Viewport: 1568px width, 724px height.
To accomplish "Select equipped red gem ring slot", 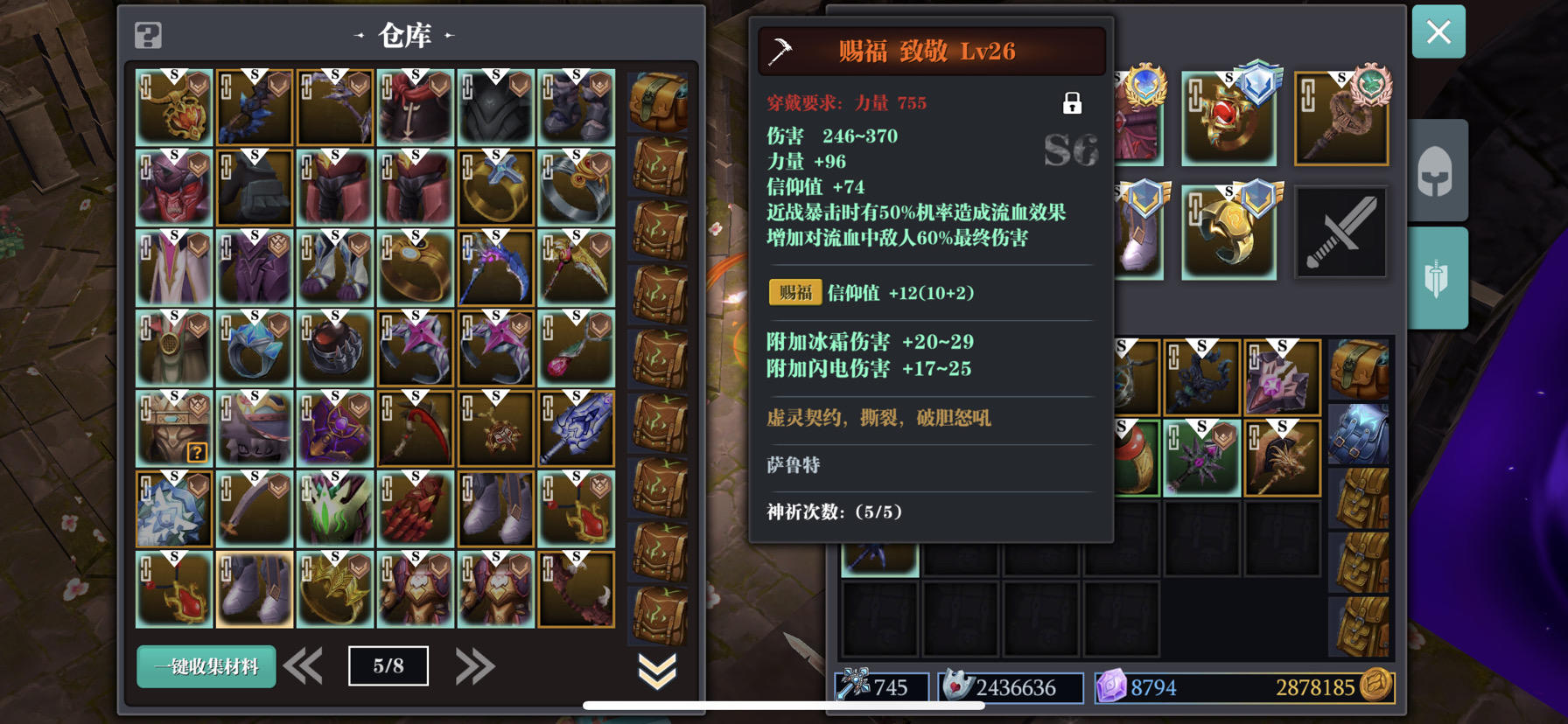I will click(x=1228, y=119).
